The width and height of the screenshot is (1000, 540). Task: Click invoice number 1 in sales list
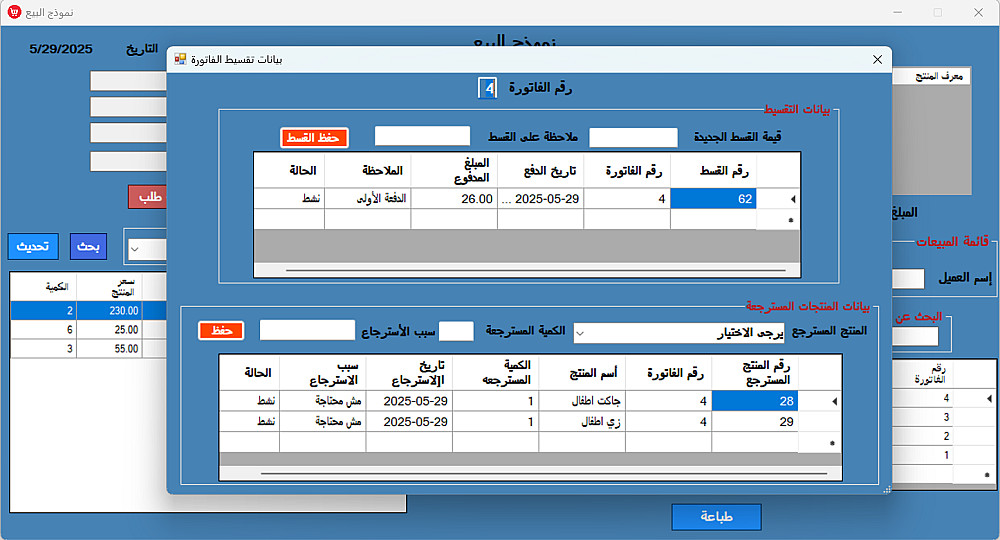tap(922, 455)
